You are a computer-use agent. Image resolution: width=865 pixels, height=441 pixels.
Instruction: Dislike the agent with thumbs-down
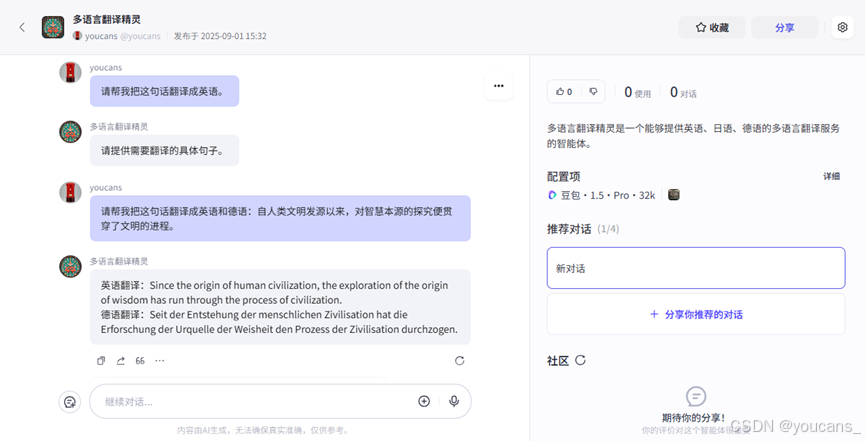pos(593,92)
